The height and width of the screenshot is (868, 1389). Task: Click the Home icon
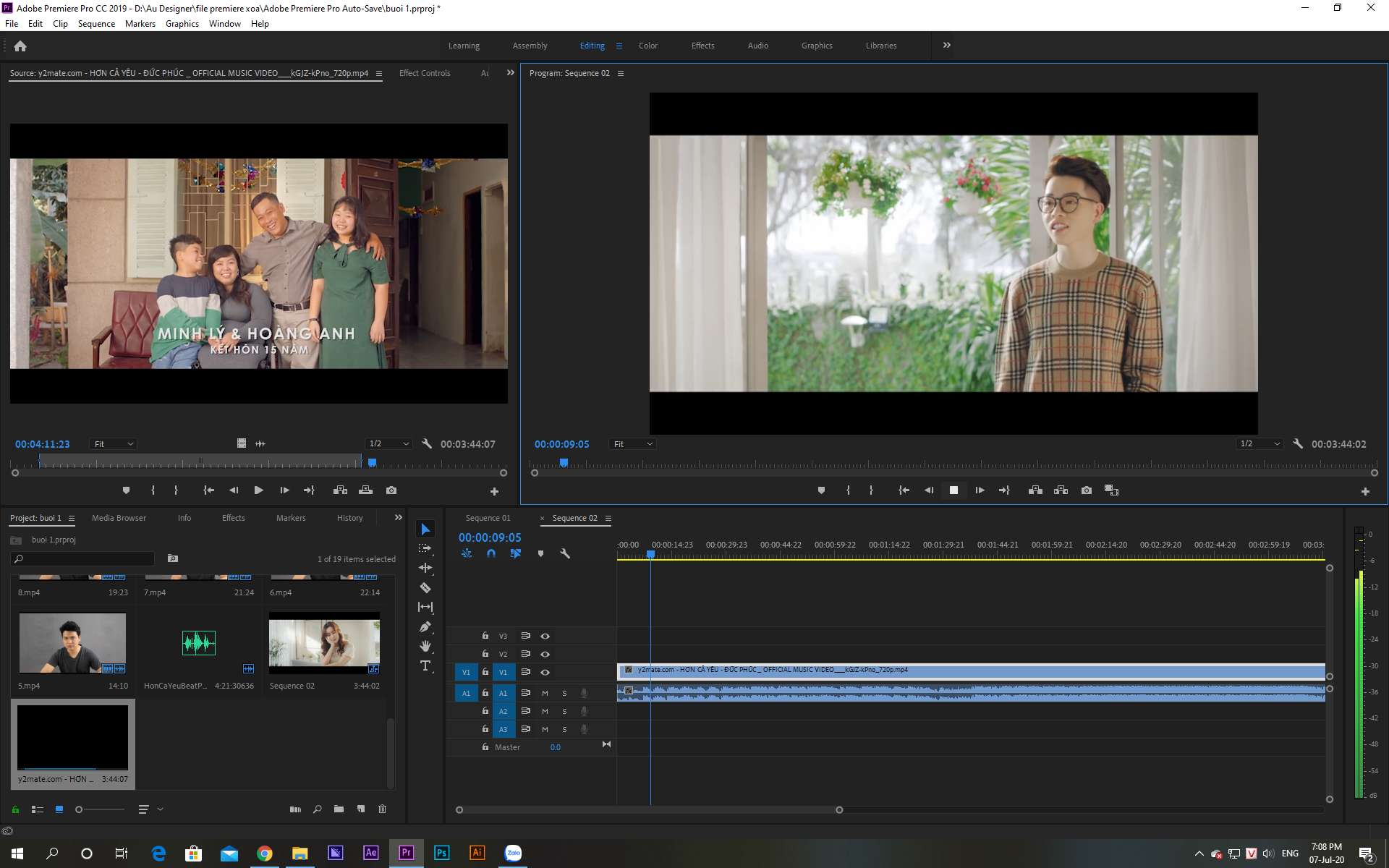(20, 46)
